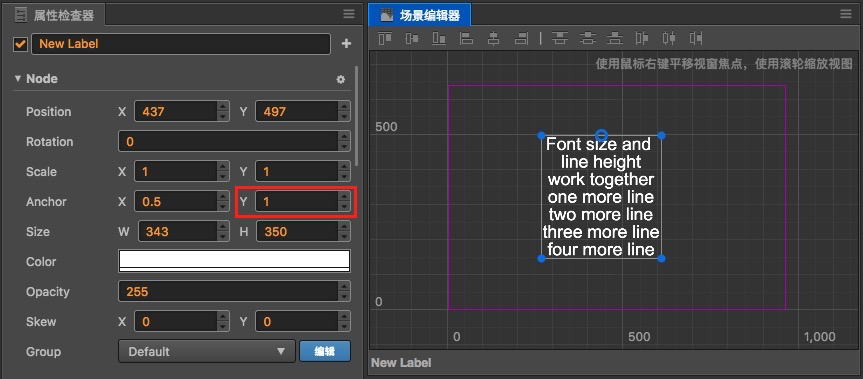Viewport: 863px width, 379px height.
Task: Click the distribute bottom edges icon
Action: click(615, 38)
